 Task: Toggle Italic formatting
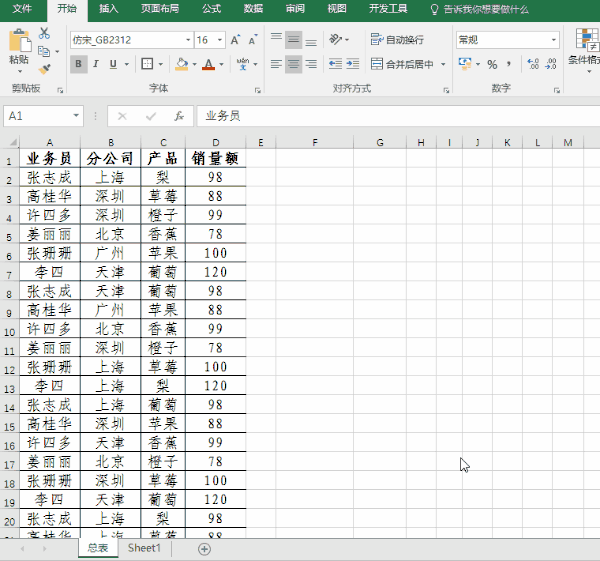pos(96,64)
